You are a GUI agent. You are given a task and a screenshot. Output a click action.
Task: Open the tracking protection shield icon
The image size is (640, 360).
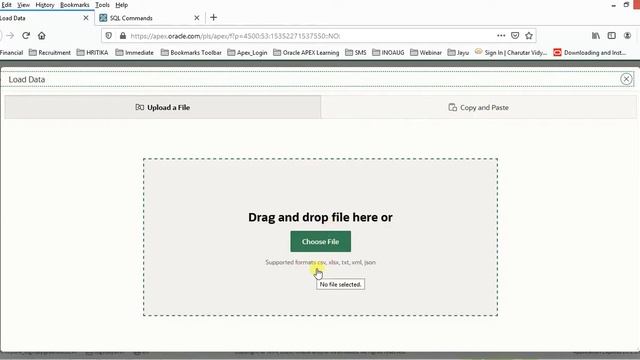(109, 36)
